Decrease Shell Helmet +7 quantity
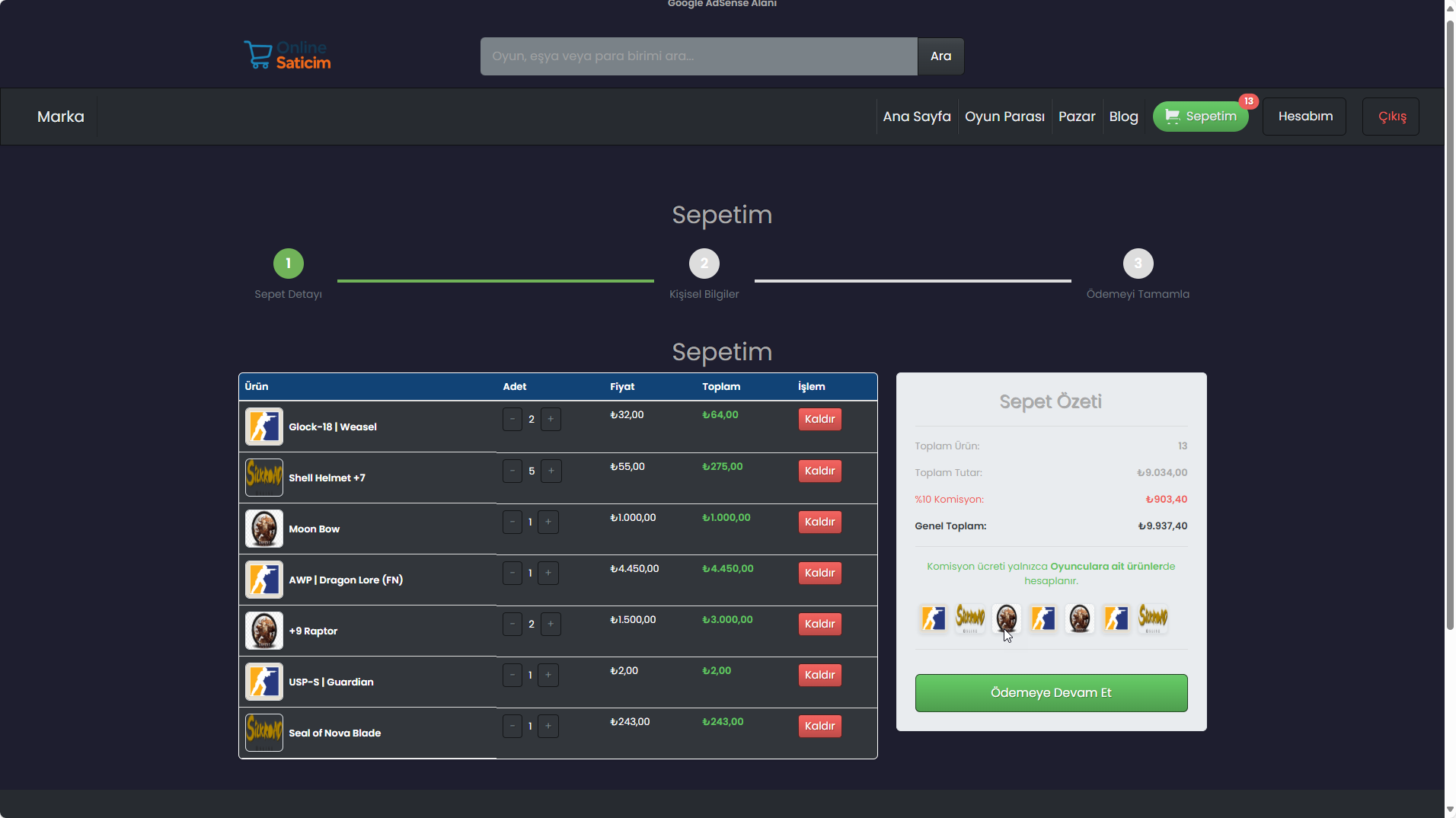 (512, 471)
